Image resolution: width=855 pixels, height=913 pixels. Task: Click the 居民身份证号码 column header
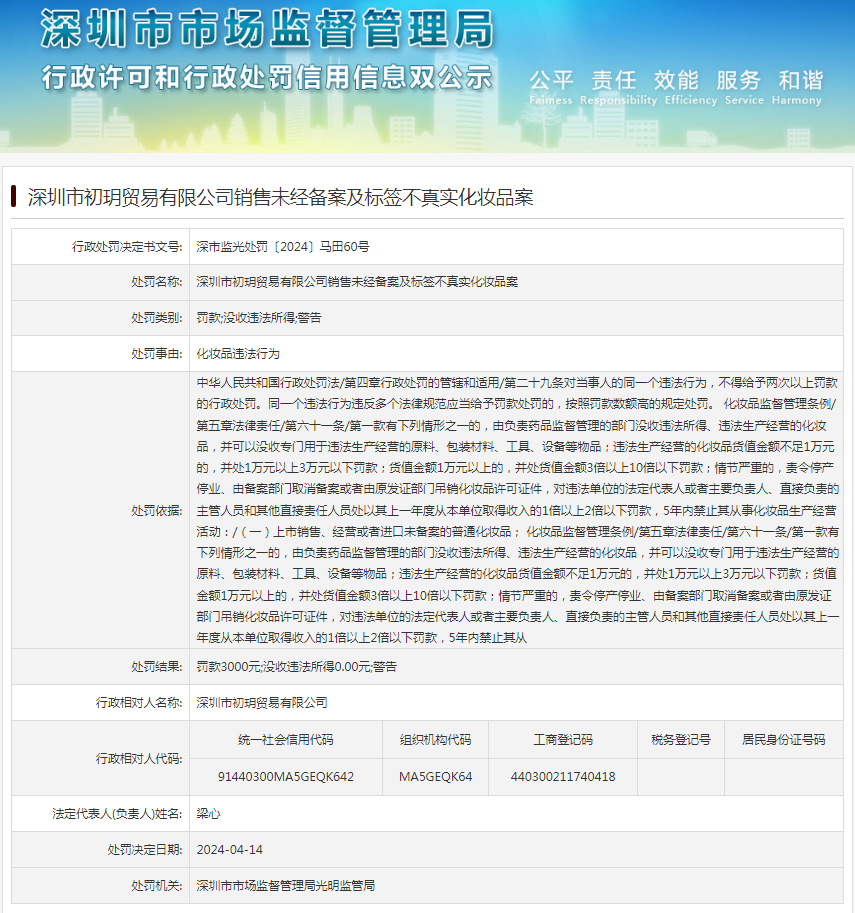point(783,740)
